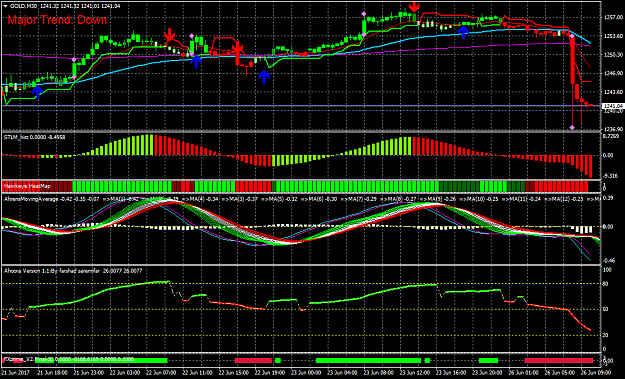Click the 23 Jun 00:00 time label
Viewport: 625px width, 379px height.
[306, 373]
